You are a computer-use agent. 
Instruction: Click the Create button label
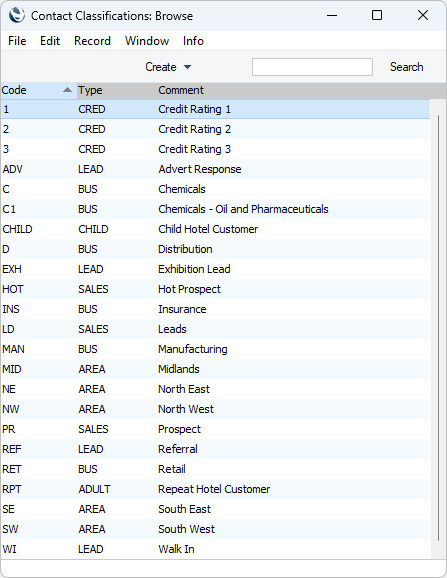161,67
